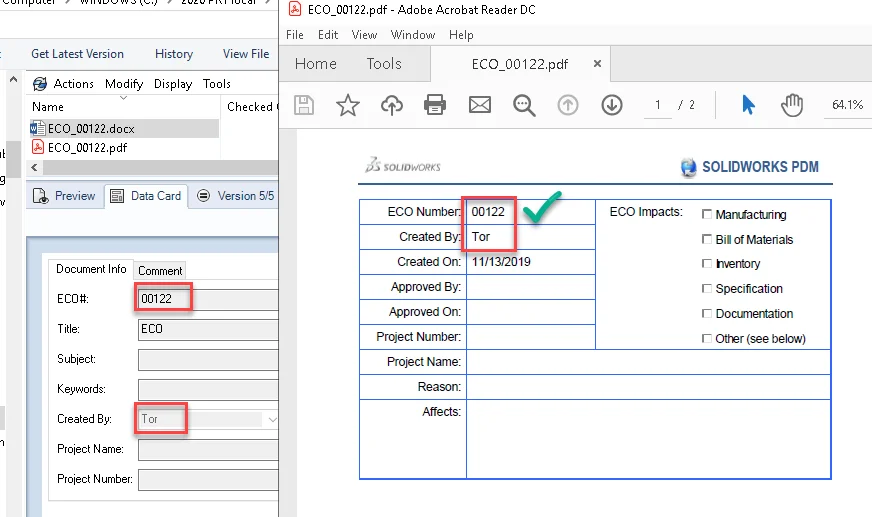This screenshot has height=517, width=872.
Task: Click the star bookmark icon
Action: (x=348, y=105)
